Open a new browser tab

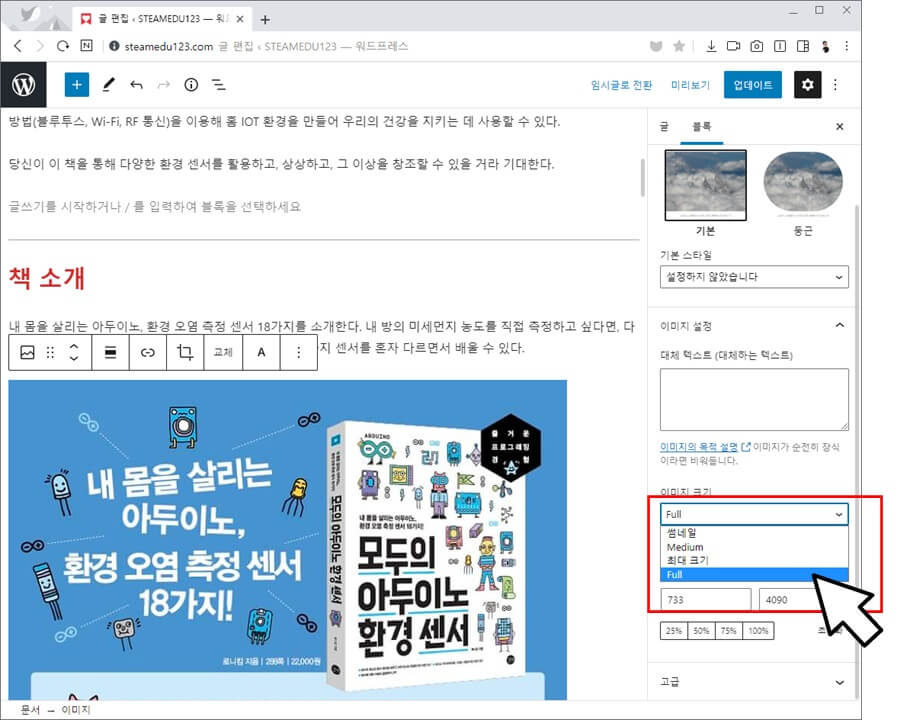[x=265, y=20]
